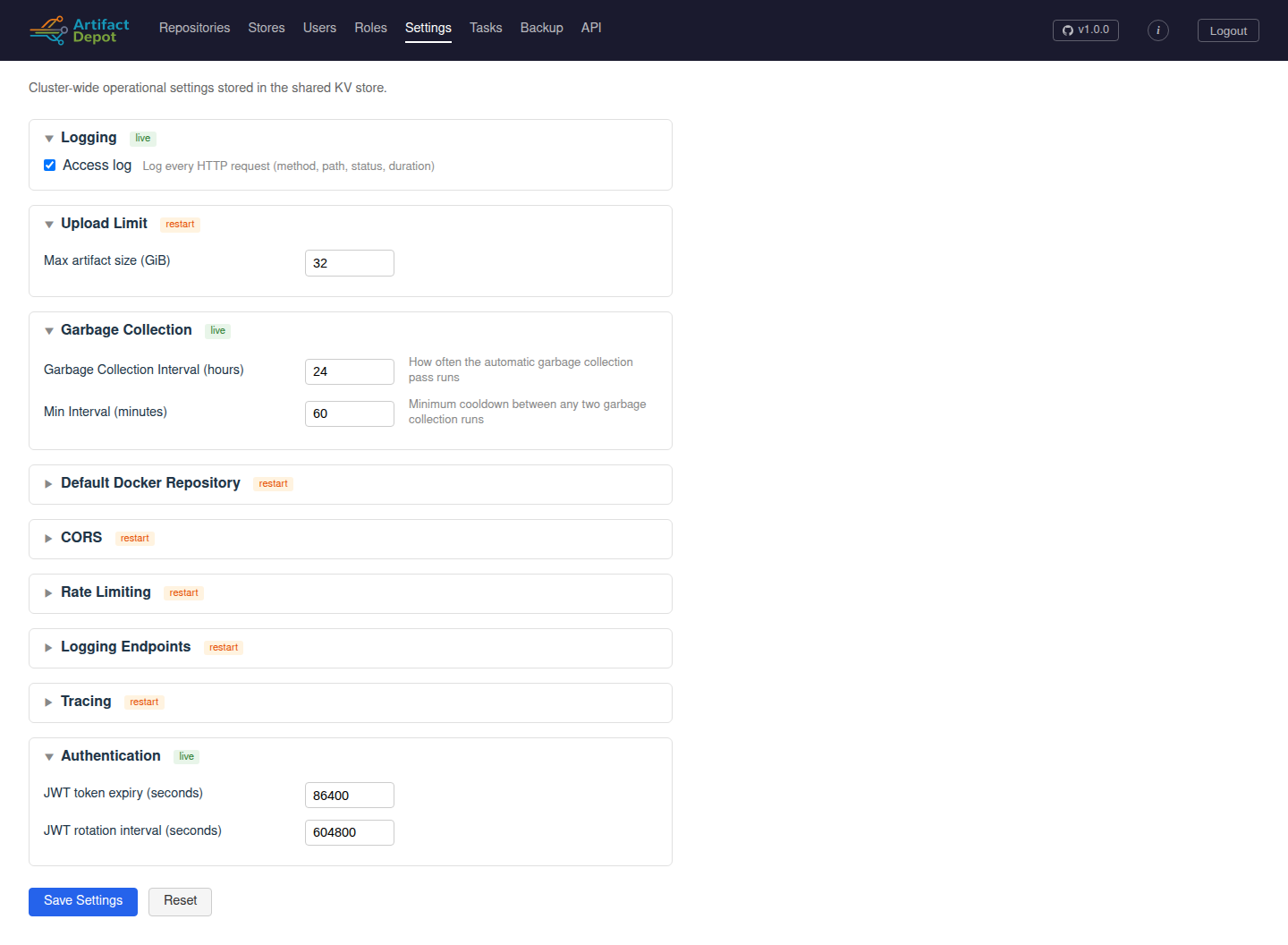1288x945 pixels.
Task: Click the Save Settings button
Action: point(83,901)
